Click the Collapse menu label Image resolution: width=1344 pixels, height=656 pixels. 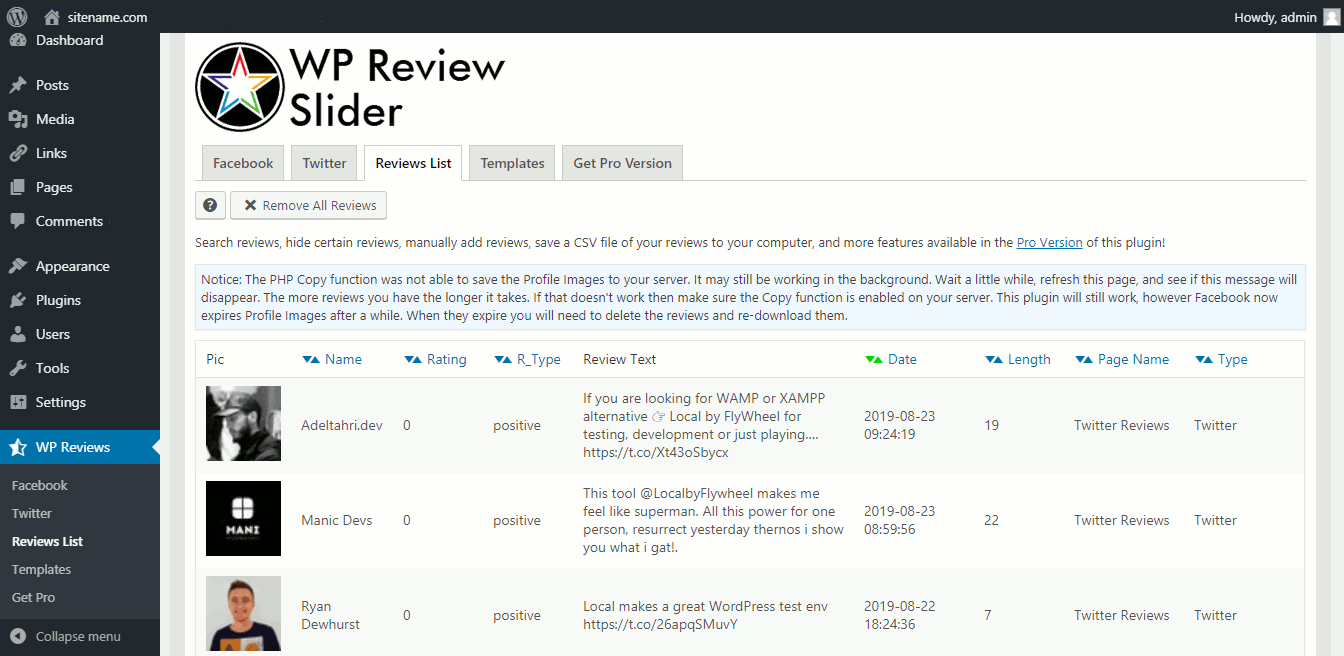point(78,636)
